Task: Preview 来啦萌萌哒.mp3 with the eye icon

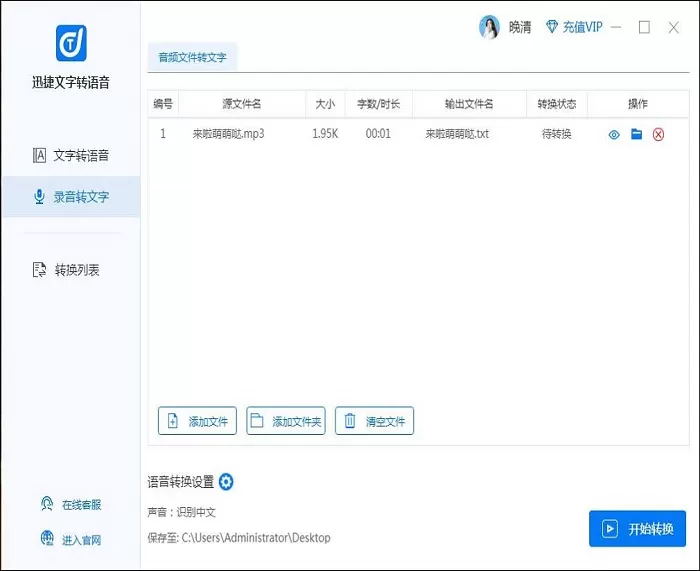Action: (614, 134)
